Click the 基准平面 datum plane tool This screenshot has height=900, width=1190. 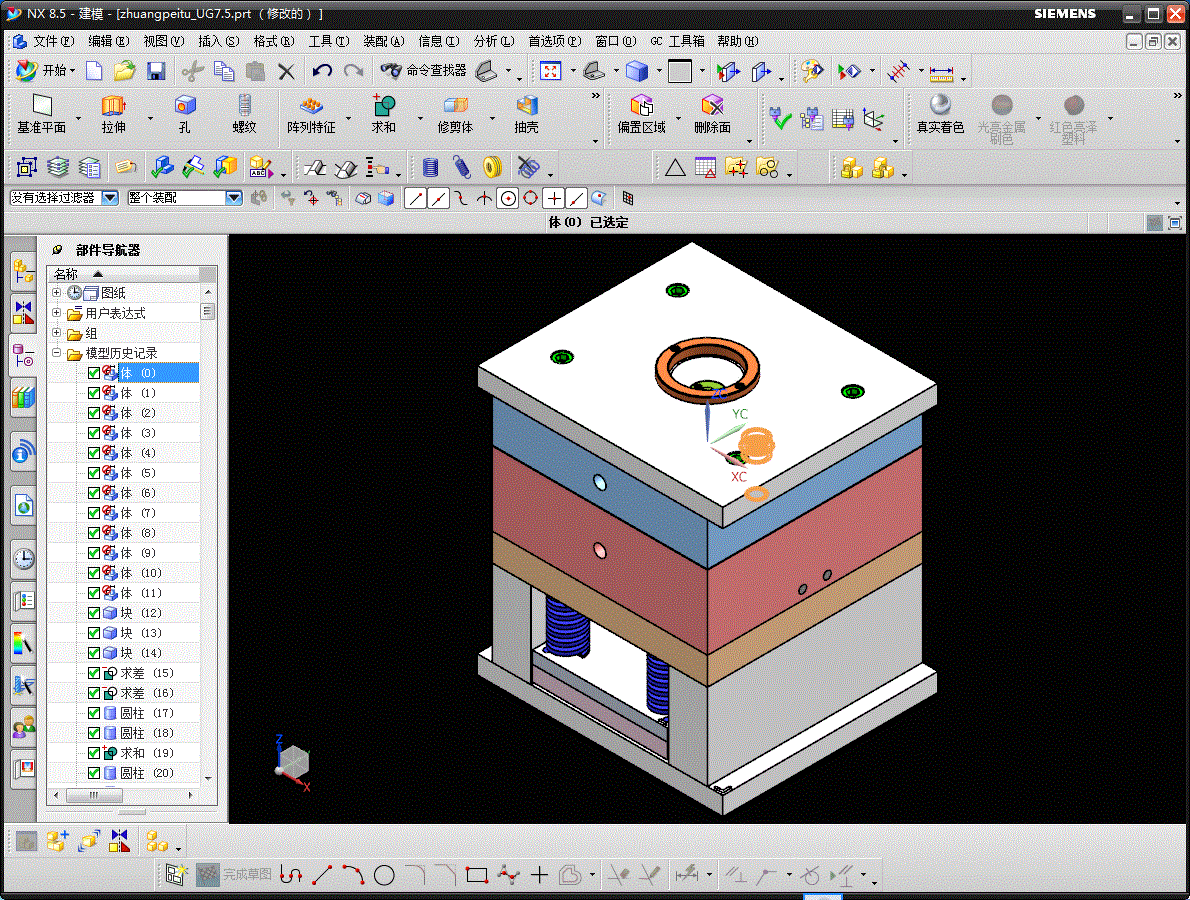coord(41,113)
